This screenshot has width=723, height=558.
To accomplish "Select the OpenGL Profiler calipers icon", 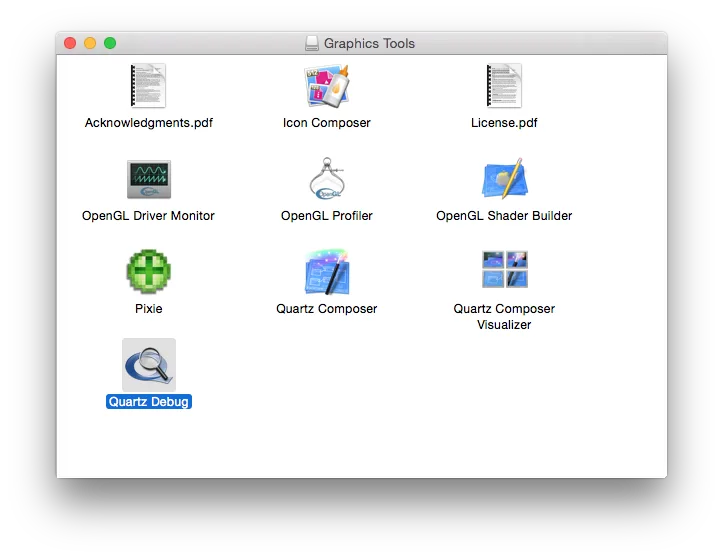I will (x=327, y=178).
